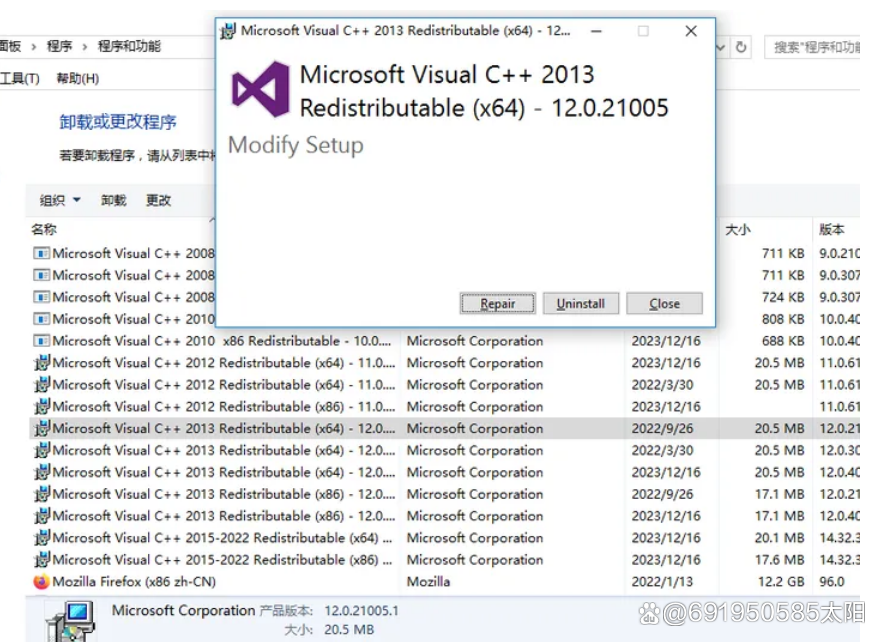Image resolution: width=883 pixels, height=644 pixels.
Task: Click the 2022/1/13 install date cell
Action: (662, 582)
